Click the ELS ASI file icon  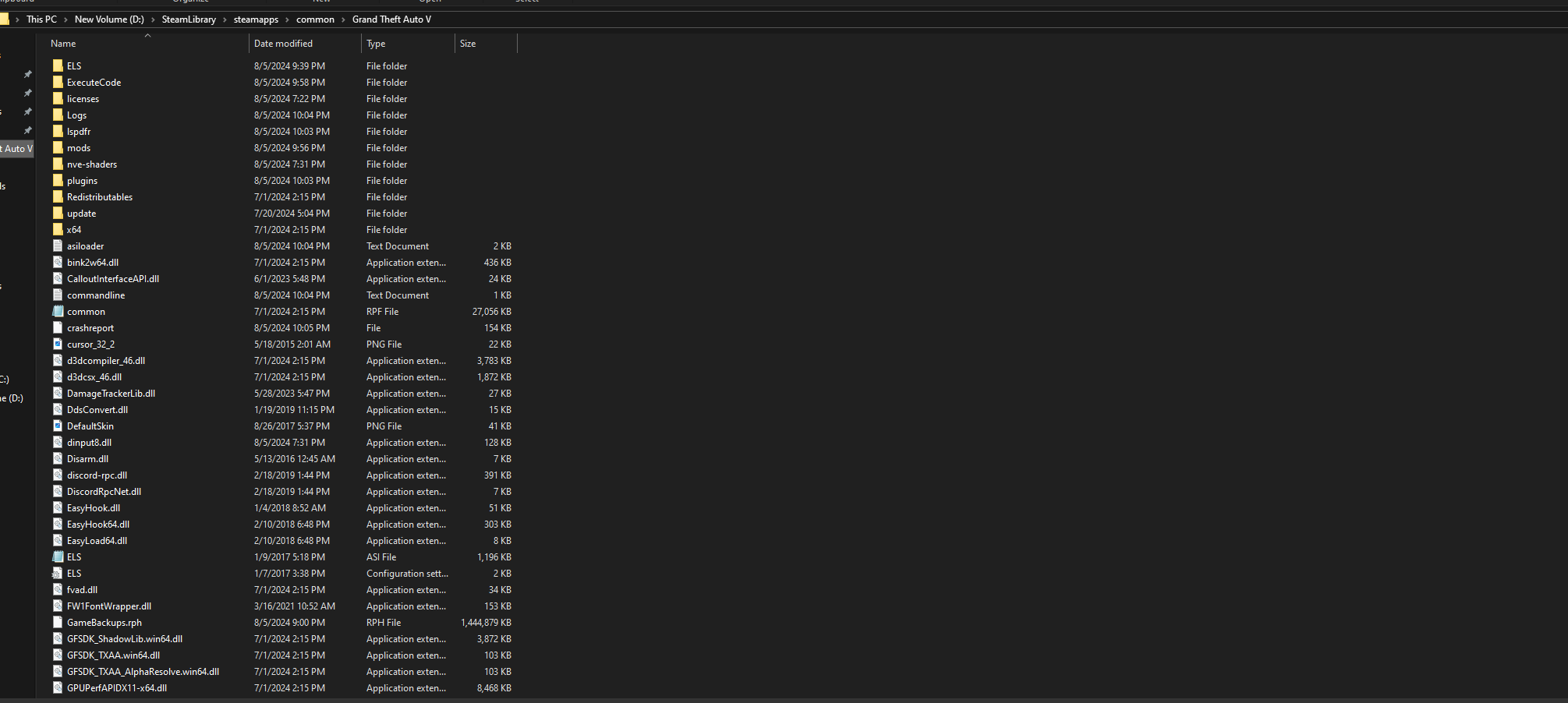58,556
